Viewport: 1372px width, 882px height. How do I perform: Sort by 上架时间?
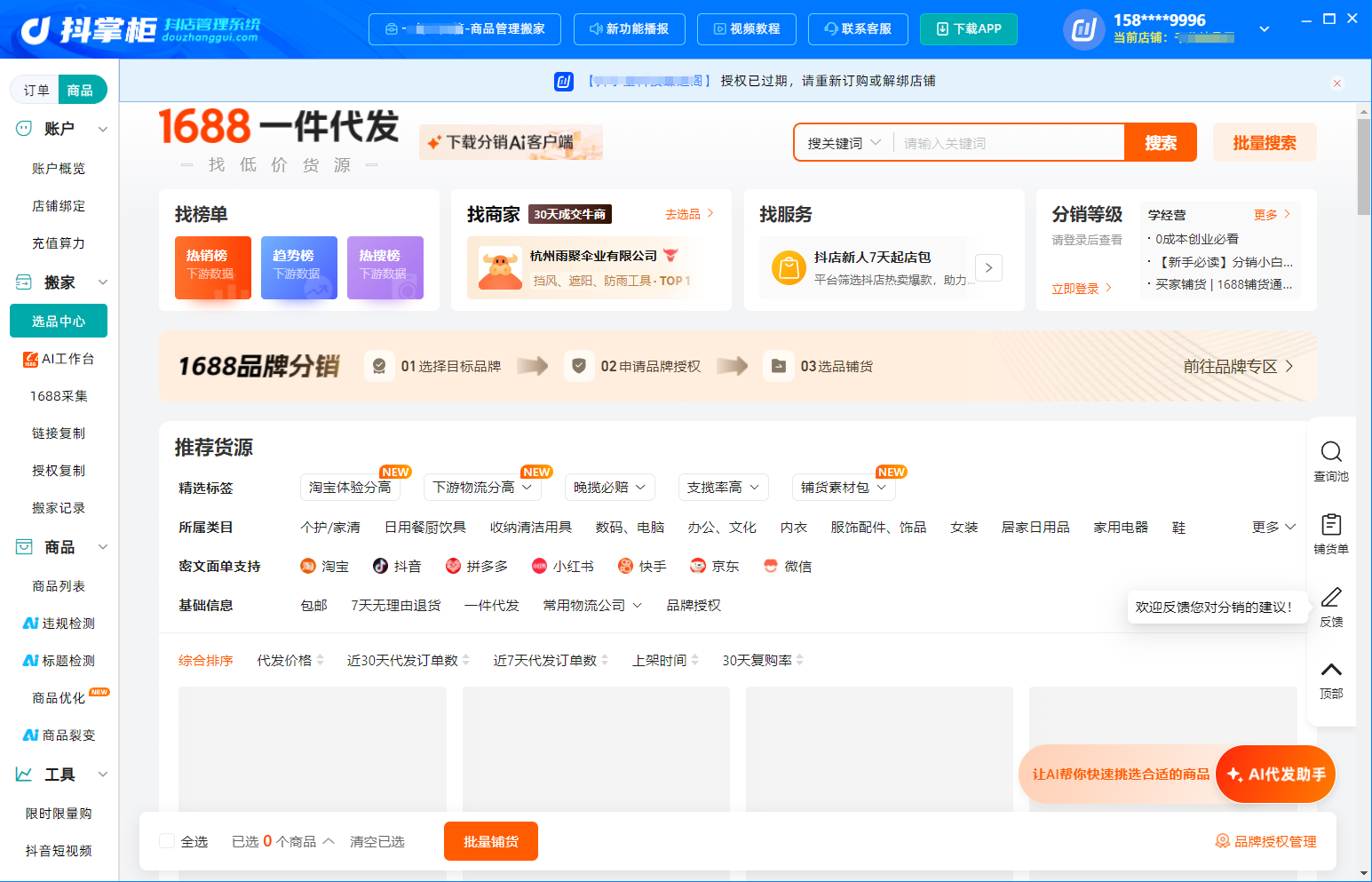pos(665,660)
